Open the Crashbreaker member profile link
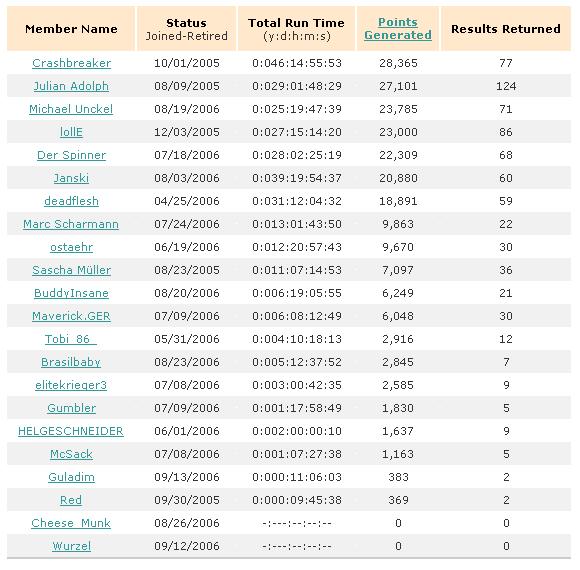This screenshot has width=580, height=570. [71, 63]
